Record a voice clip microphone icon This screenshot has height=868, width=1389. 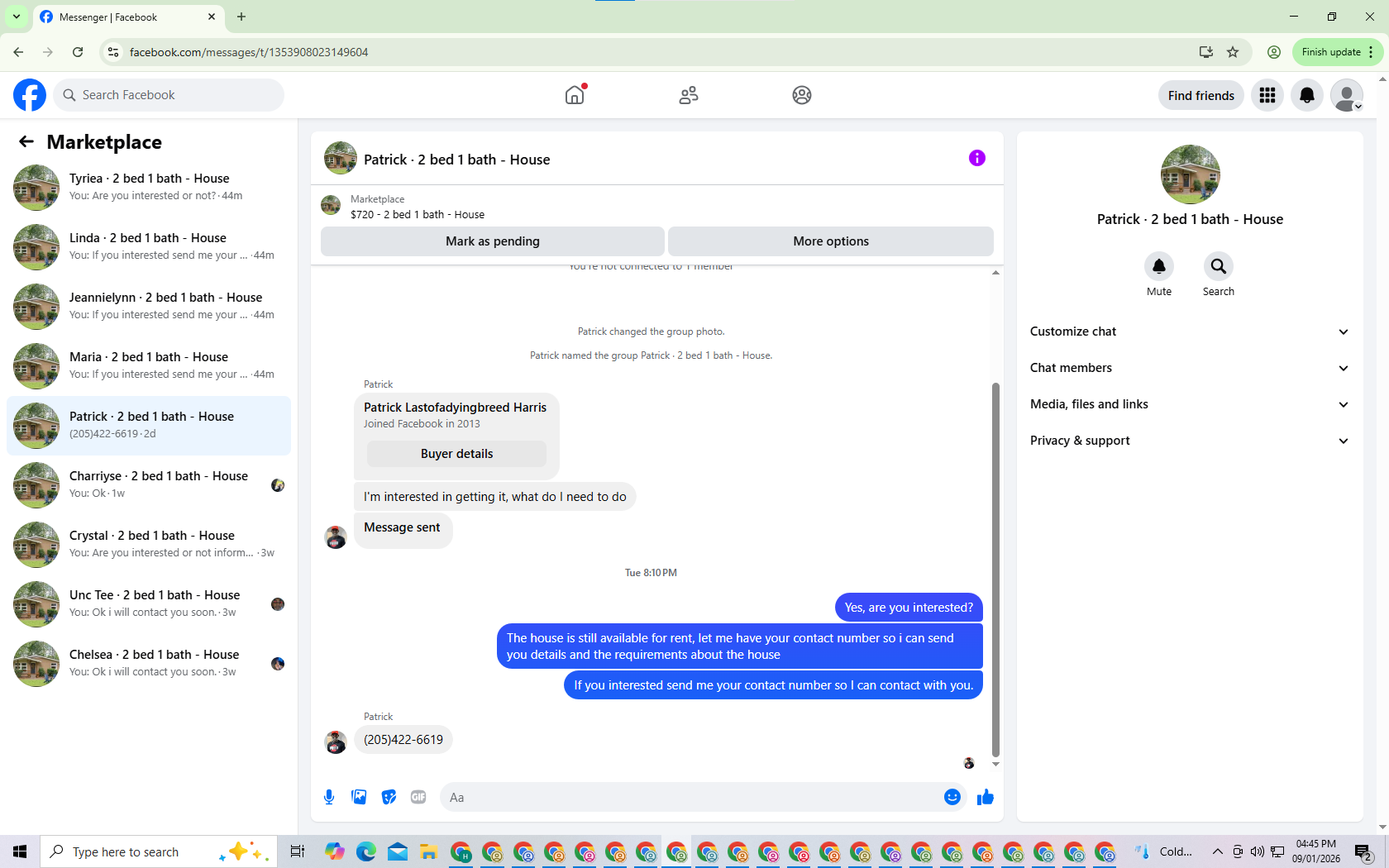click(329, 797)
